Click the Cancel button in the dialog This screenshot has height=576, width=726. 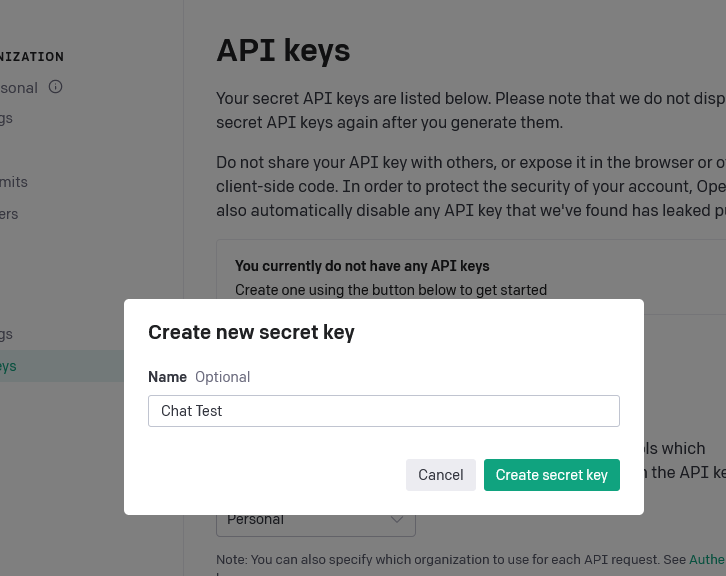441,475
